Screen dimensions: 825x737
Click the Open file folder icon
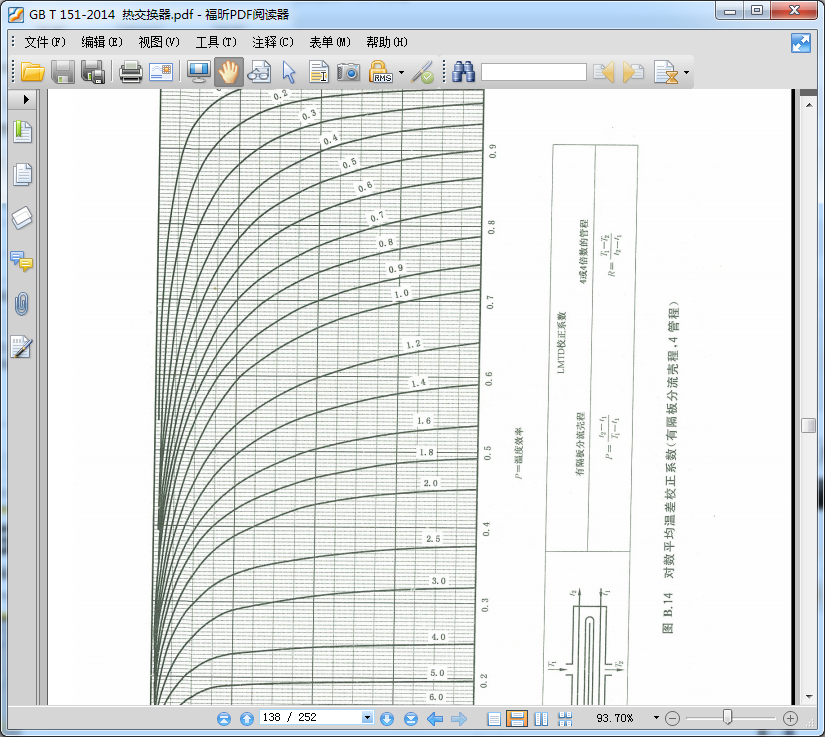pos(32,72)
